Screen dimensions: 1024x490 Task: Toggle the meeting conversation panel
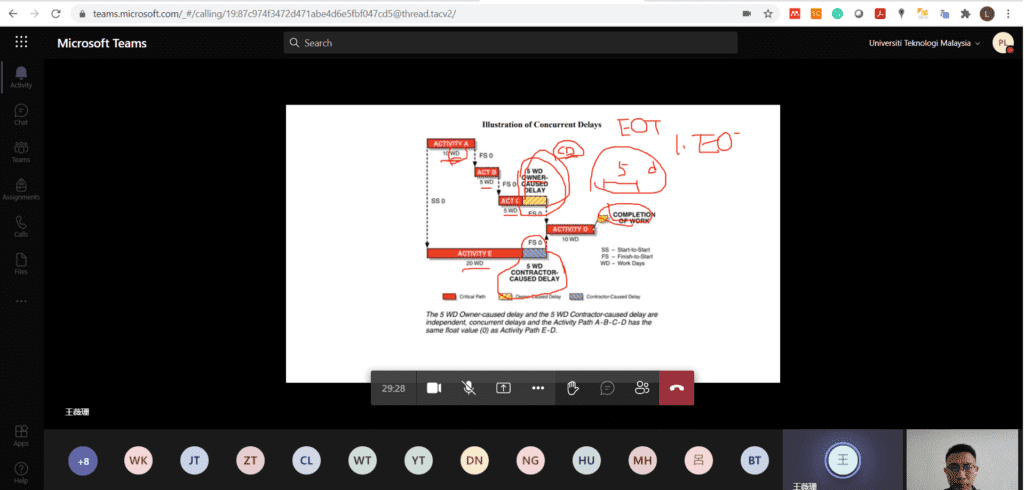click(x=607, y=388)
